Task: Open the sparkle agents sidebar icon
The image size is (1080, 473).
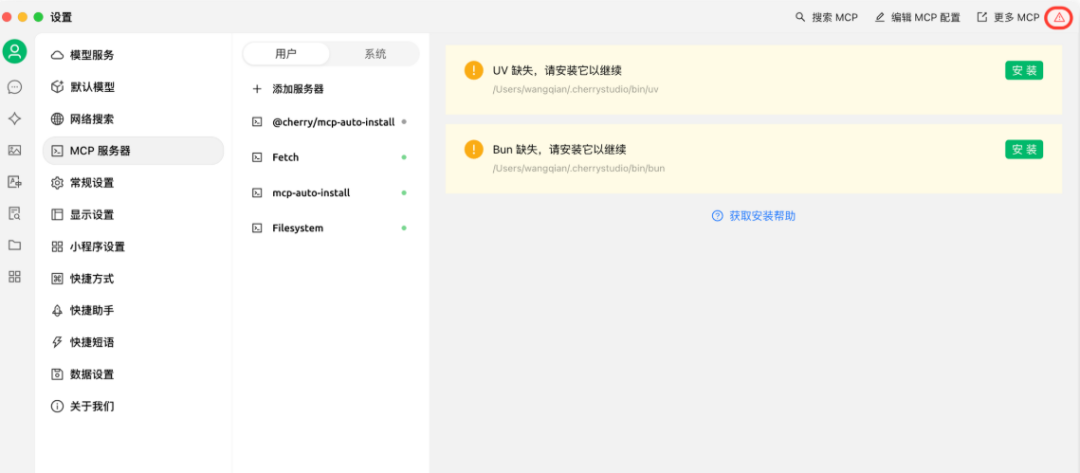Action: (14, 118)
